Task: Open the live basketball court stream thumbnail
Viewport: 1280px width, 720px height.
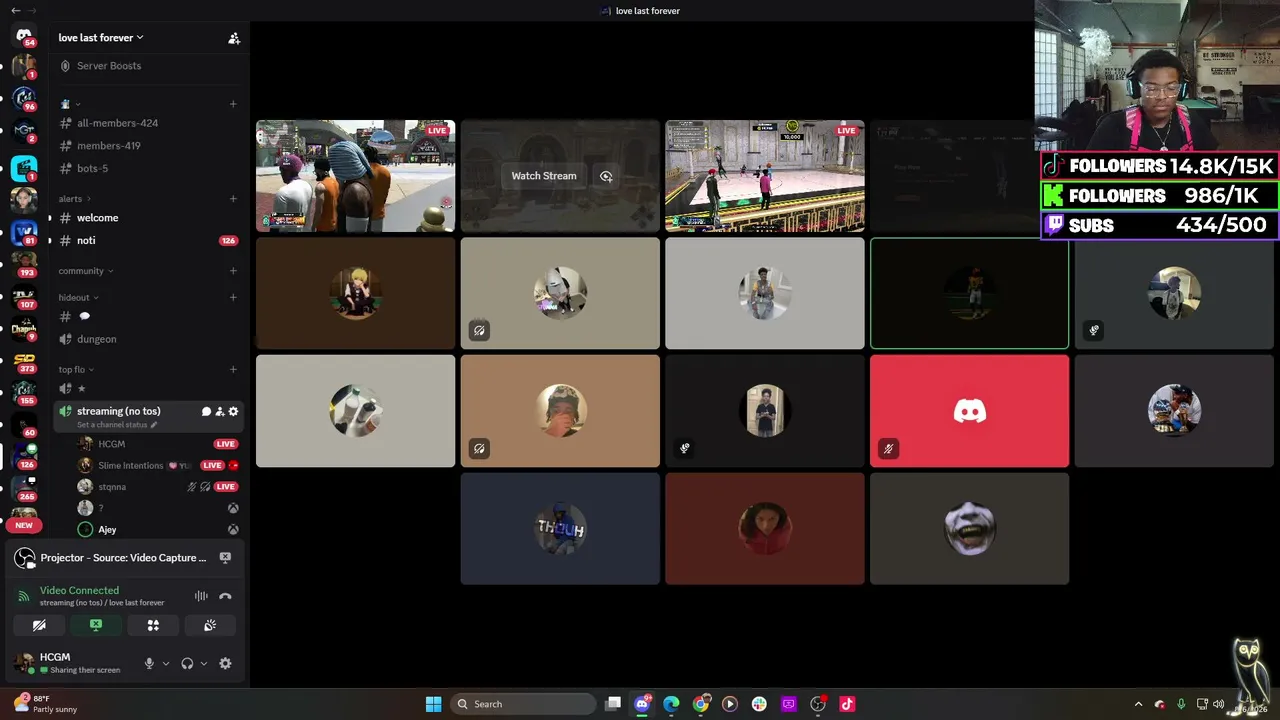Action: [x=765, y=176]
